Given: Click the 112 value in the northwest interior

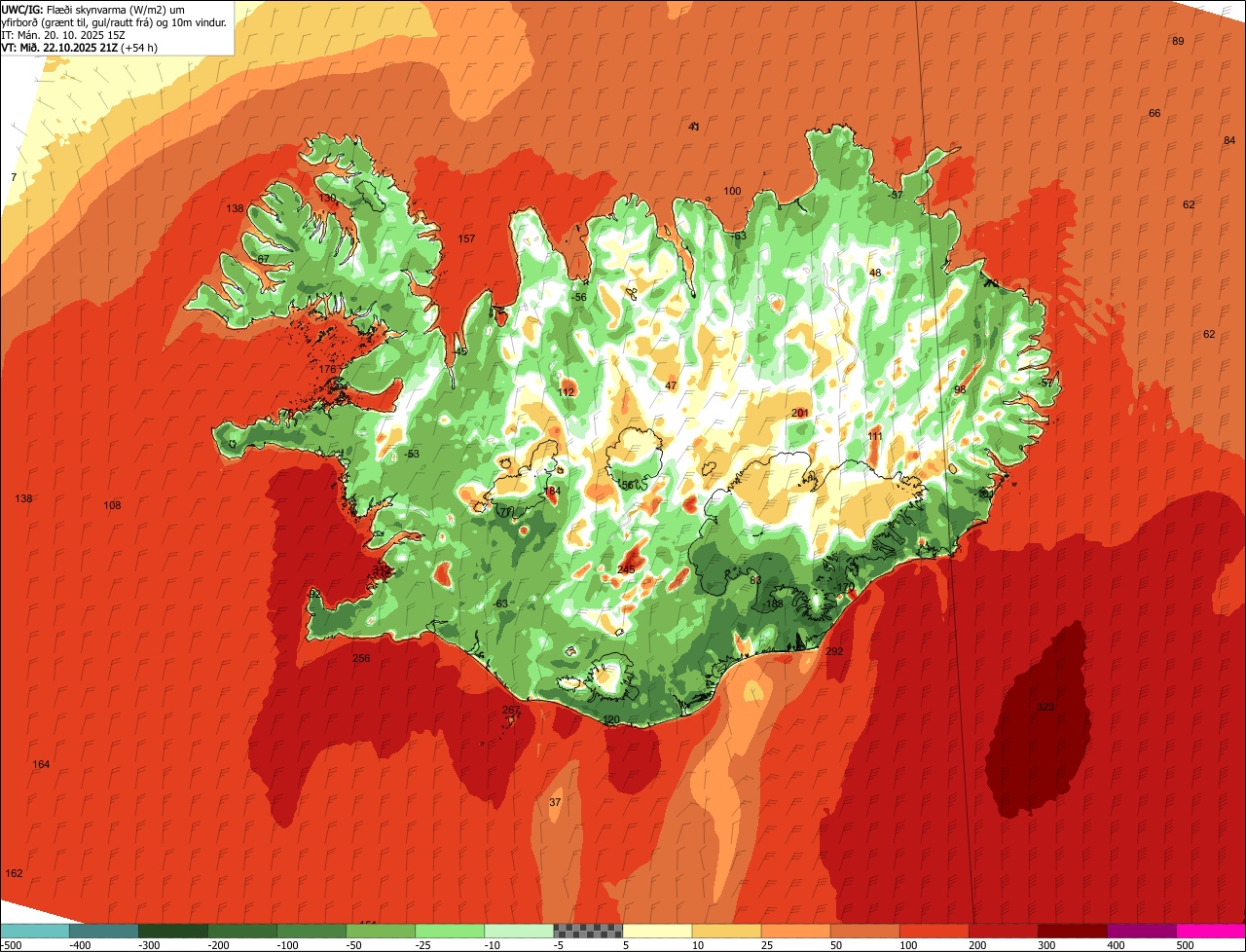Looking at the screenshot, I should pos(567,392).
